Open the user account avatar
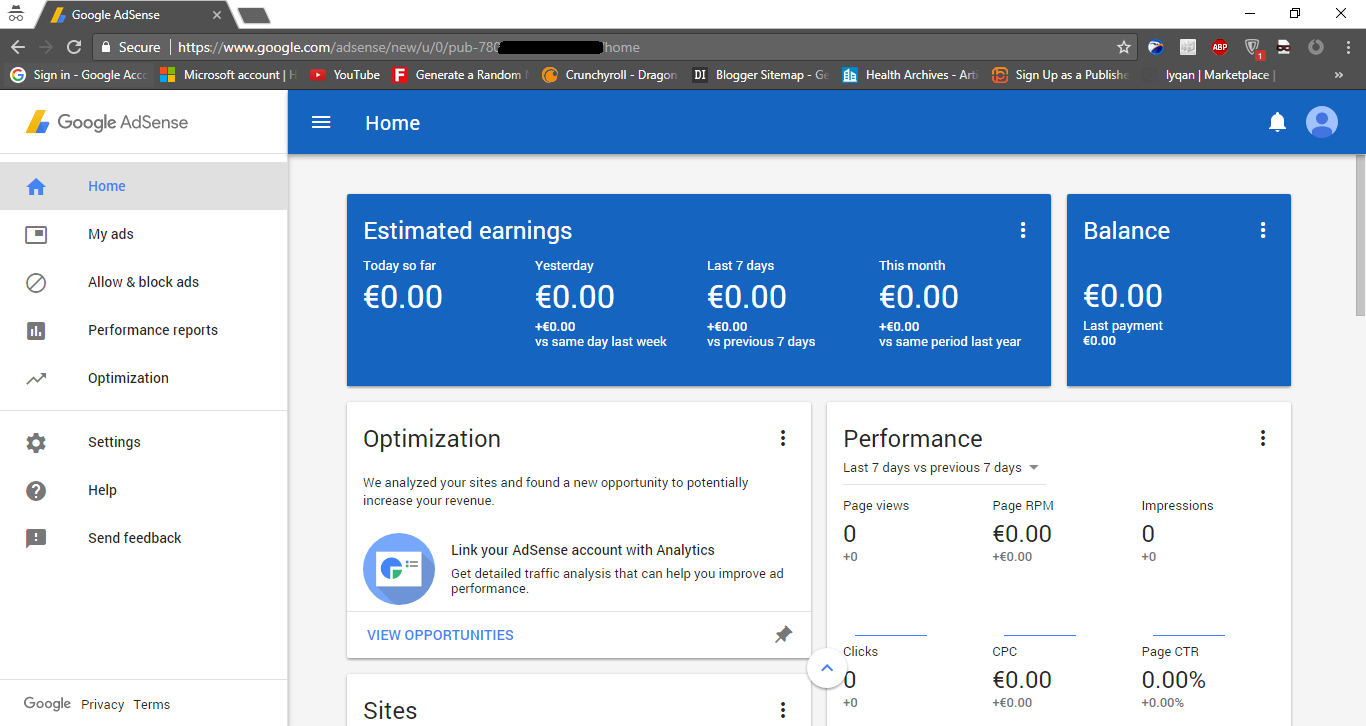This screenshot has width=1366, height=726. coord(1322,122)
